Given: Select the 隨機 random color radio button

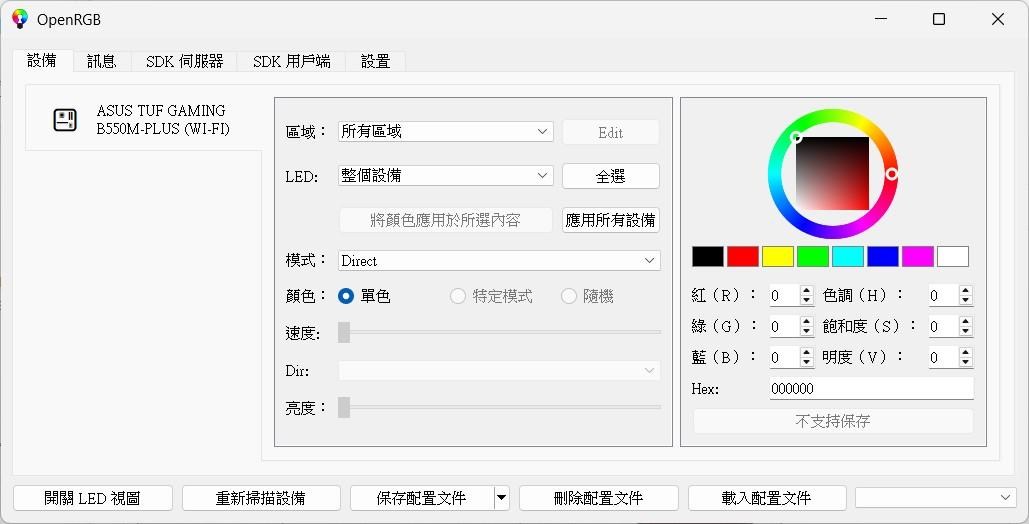Looking at the screenshot, I should [569, 296].
